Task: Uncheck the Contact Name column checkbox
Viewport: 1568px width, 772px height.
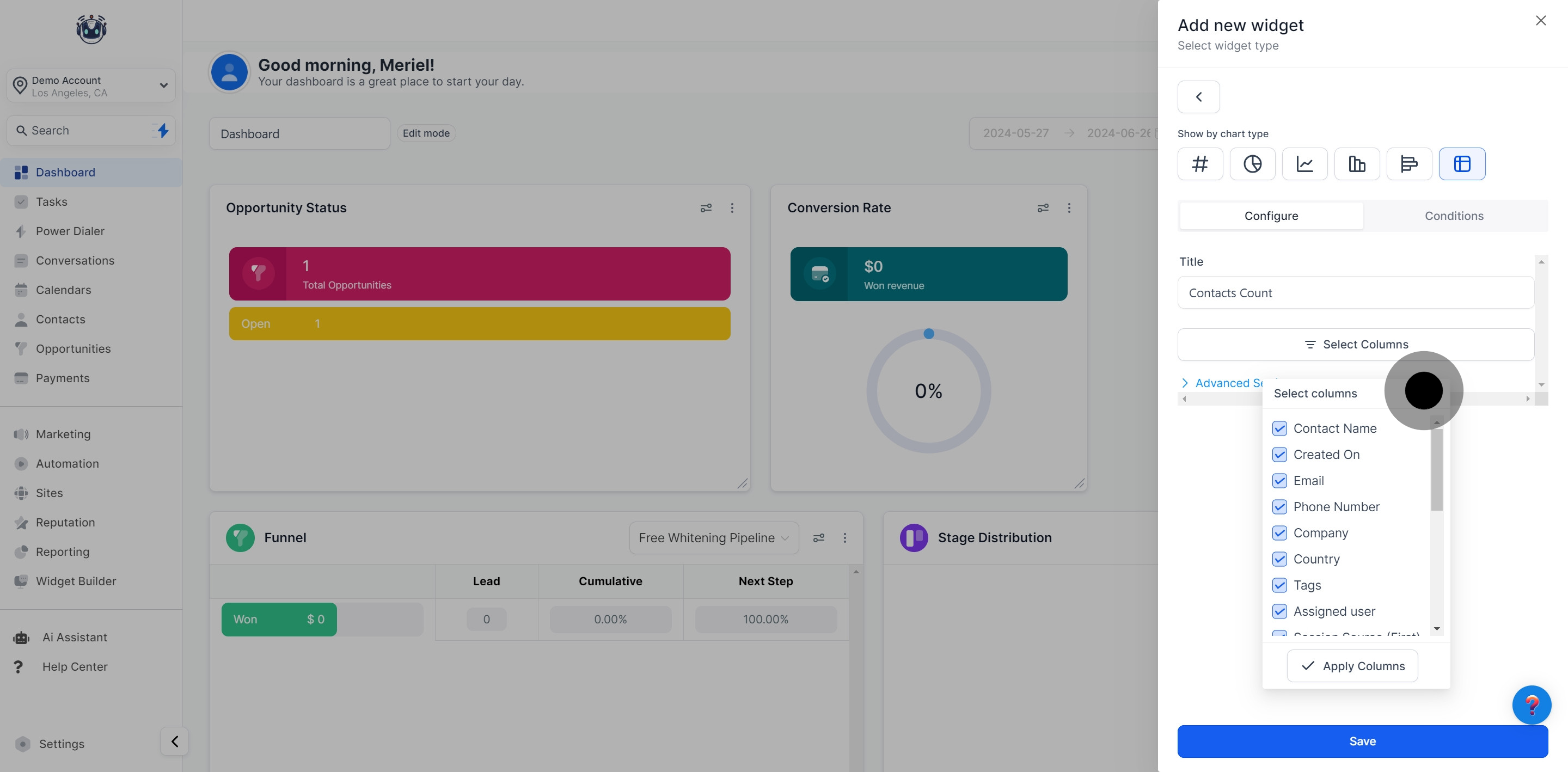Action: tap(1279, 428)
